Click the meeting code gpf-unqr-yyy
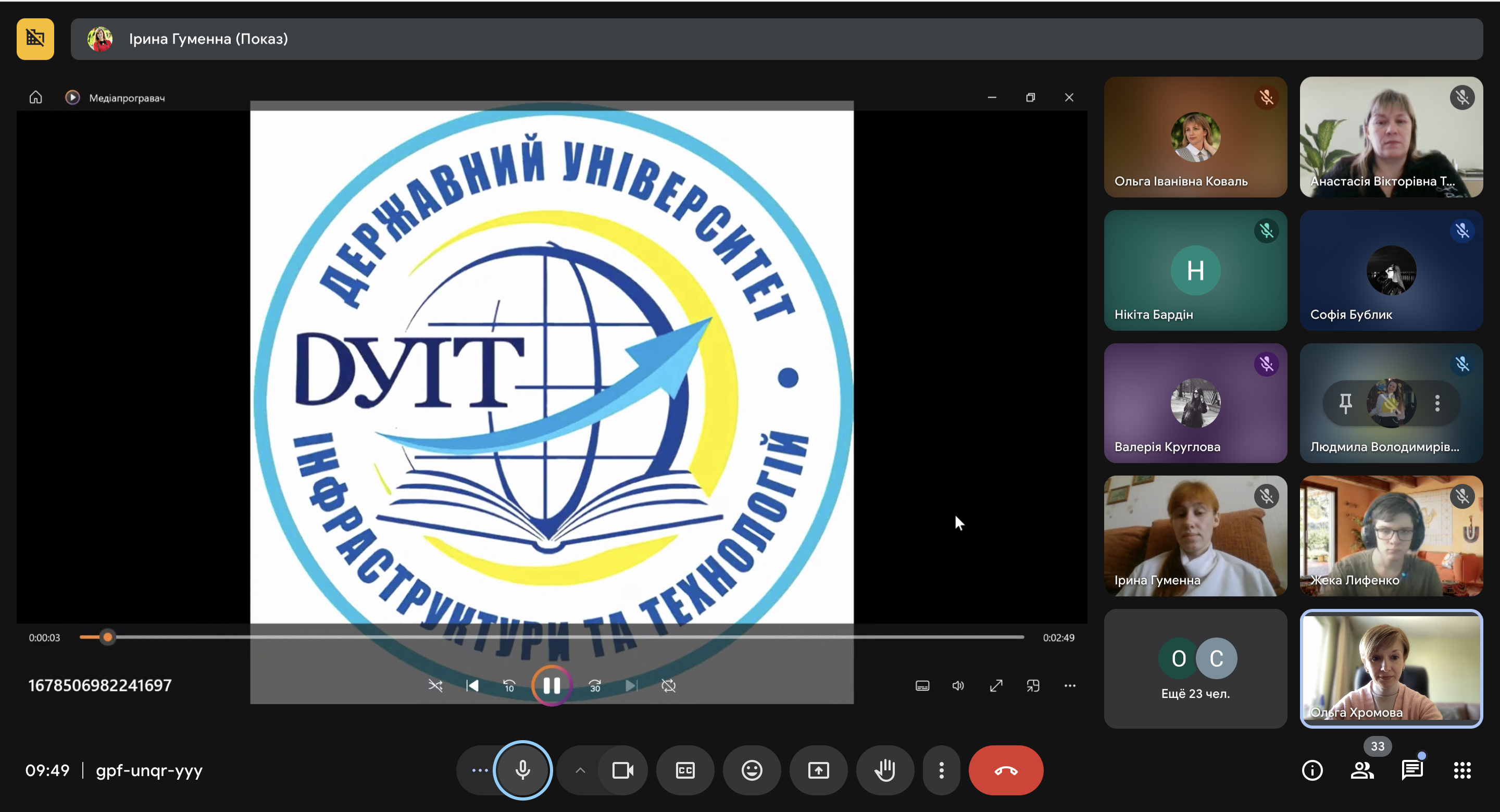Viewport: 1500px width, 812px height. (149, 771)
